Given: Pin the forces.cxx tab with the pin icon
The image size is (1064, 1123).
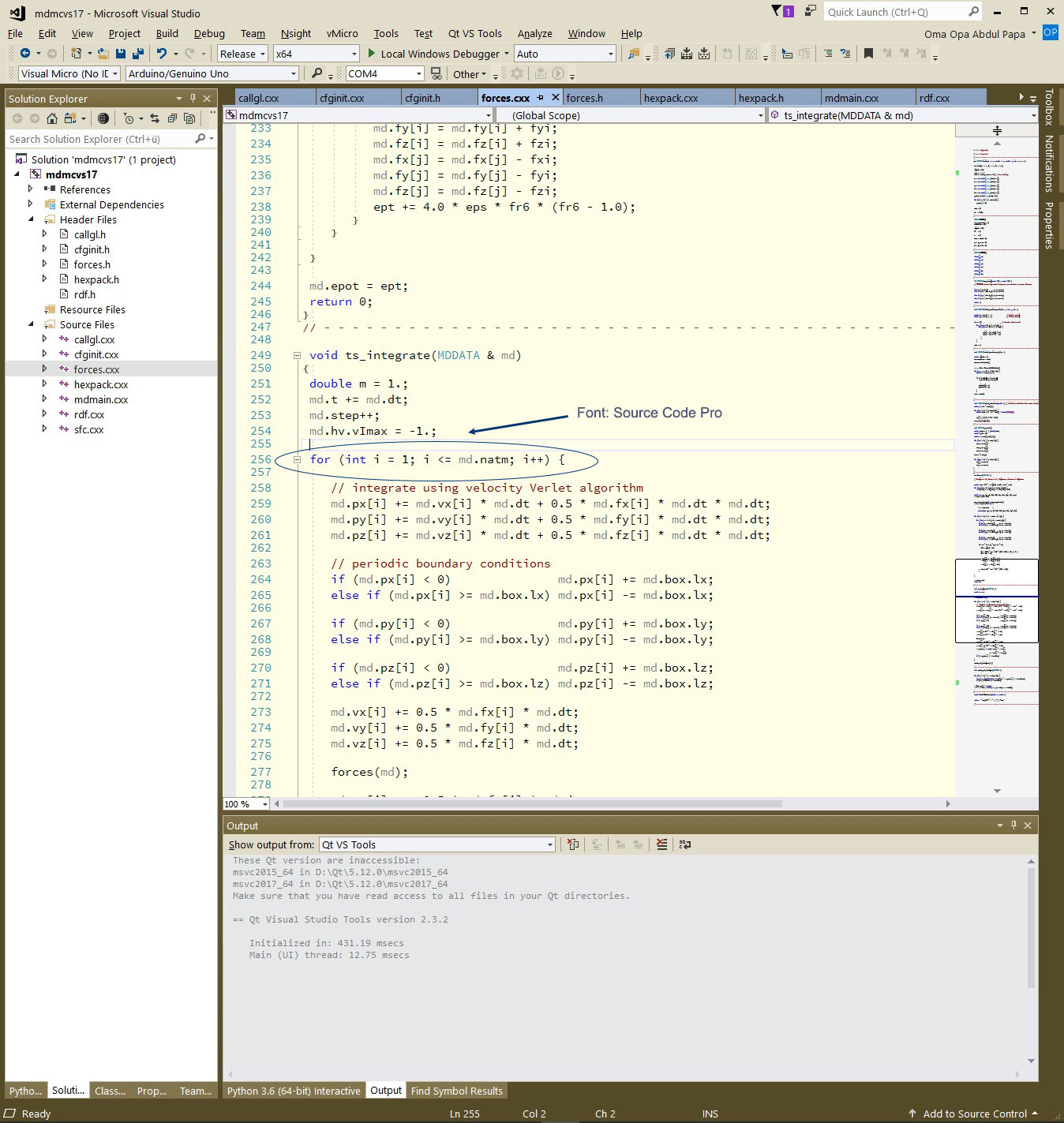Looking at the screenshot, I should (x=541, y=98).
